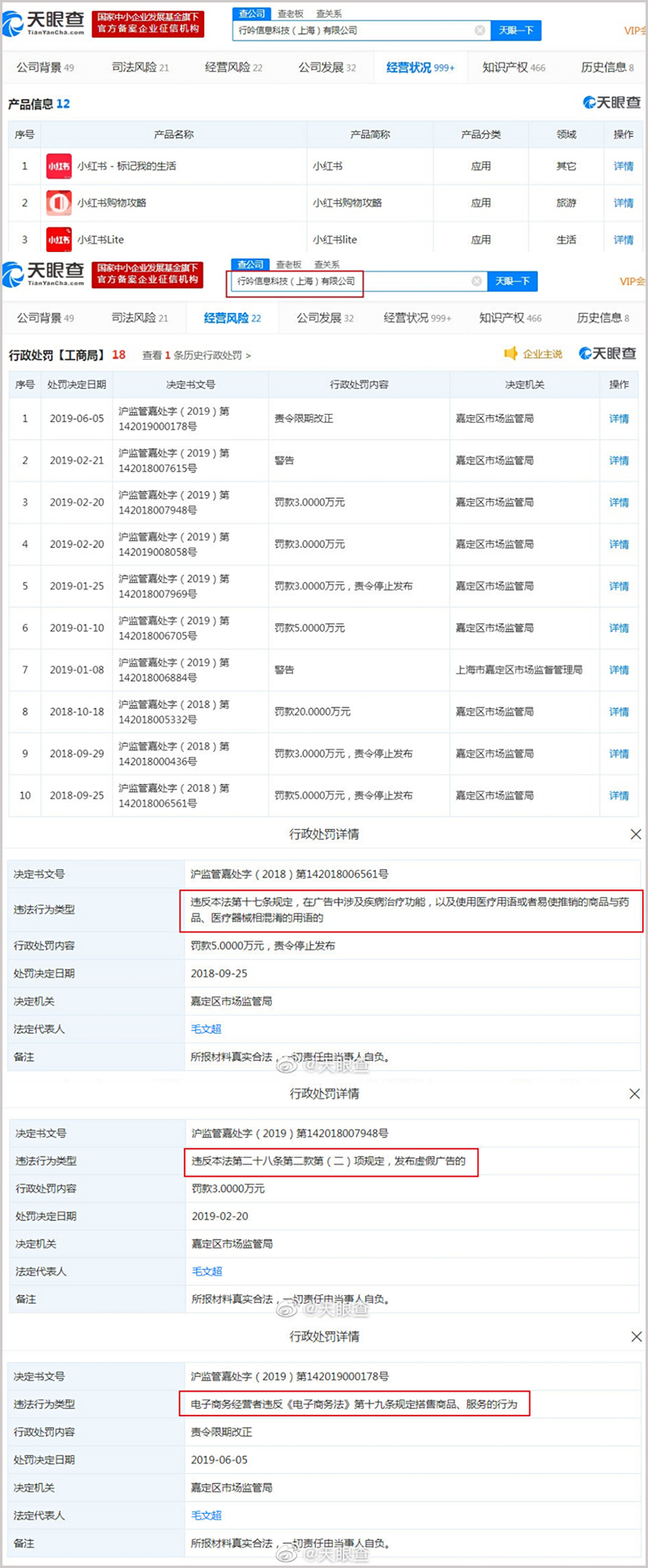Switch to 经营状况 999+ tab on 产品信息 page

tap(420, 67)
